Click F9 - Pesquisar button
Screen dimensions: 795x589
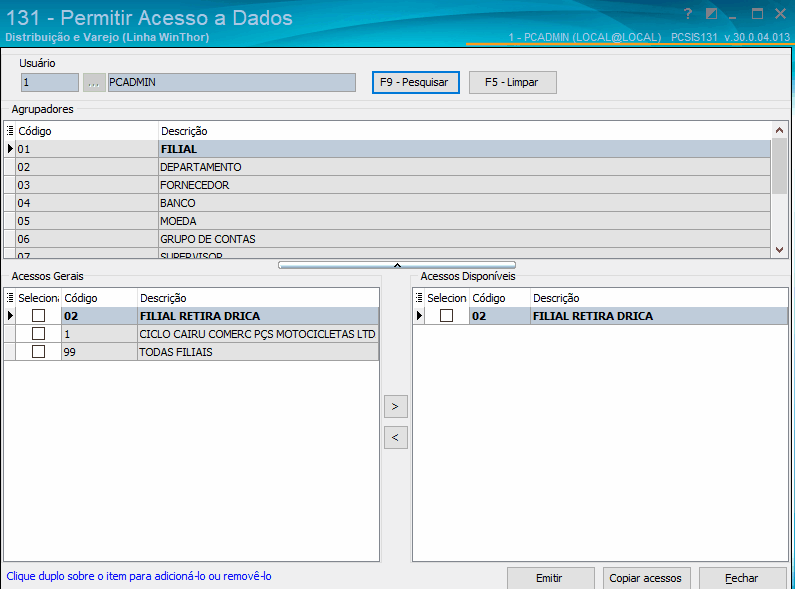[x=416, y=83]
